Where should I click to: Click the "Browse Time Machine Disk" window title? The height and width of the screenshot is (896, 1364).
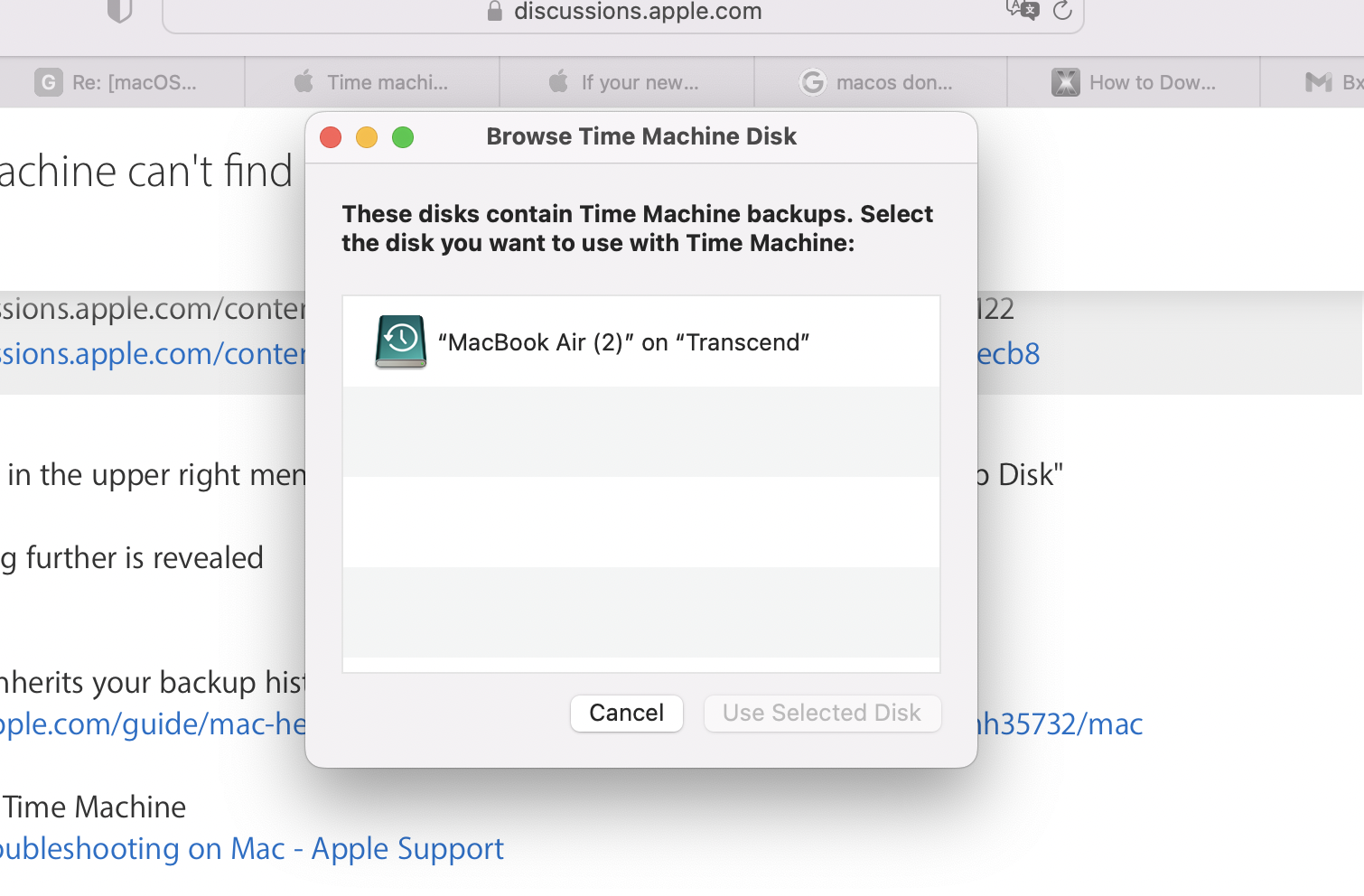pyautogui.click(x=641, y=136)
